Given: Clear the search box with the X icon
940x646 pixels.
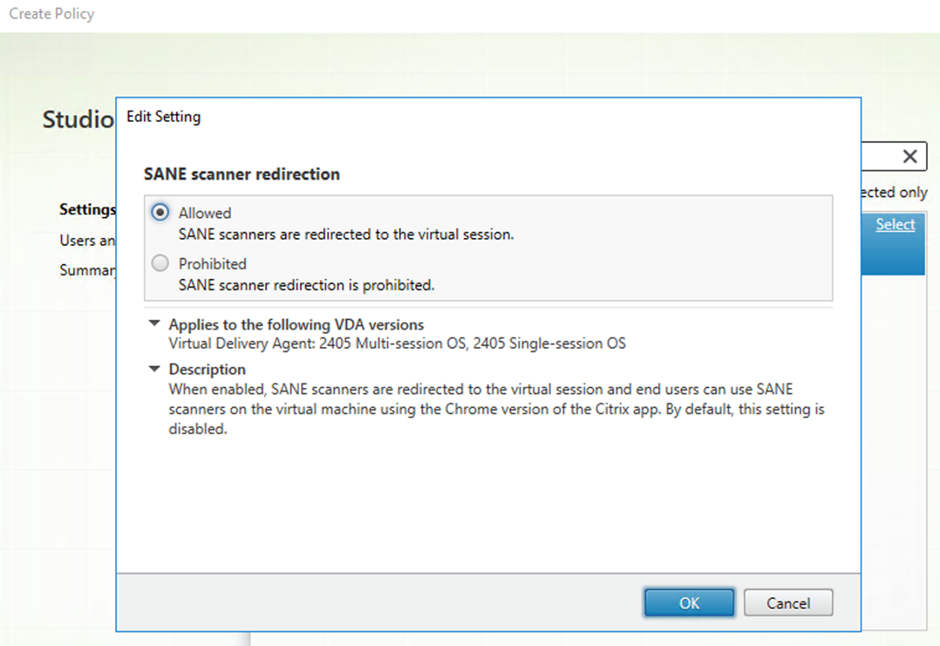Looking at the screenshot, I should pos(909,156).
